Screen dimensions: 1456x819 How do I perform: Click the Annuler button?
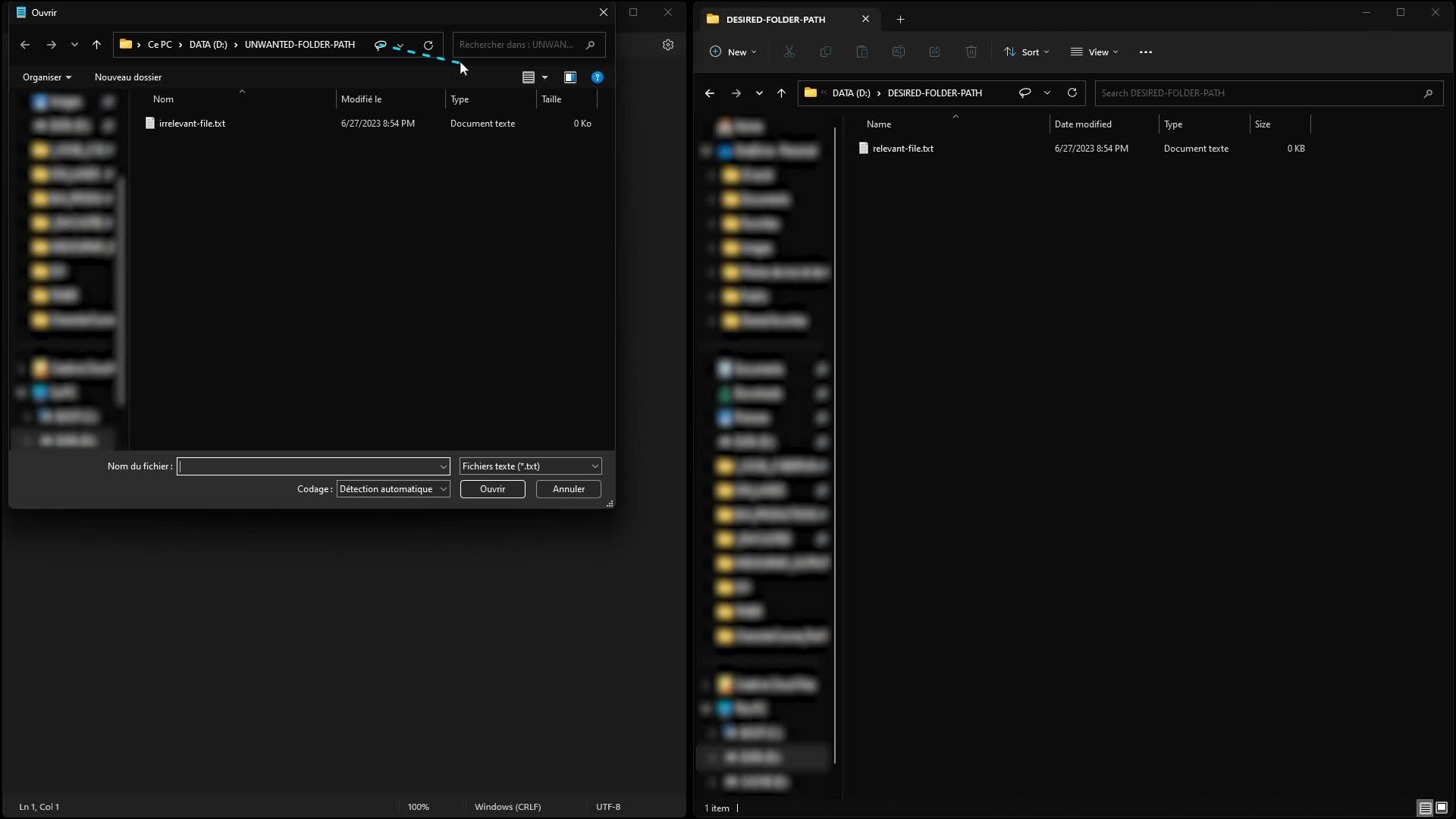(569, 489)
